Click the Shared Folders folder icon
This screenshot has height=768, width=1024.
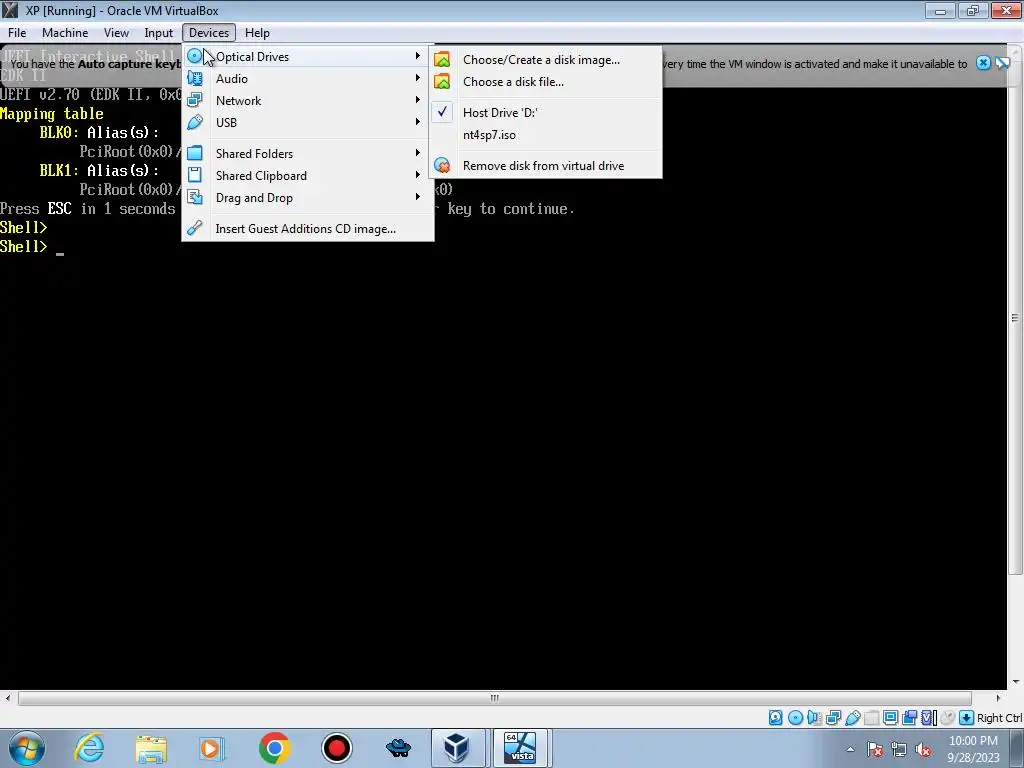click(195, 153)
